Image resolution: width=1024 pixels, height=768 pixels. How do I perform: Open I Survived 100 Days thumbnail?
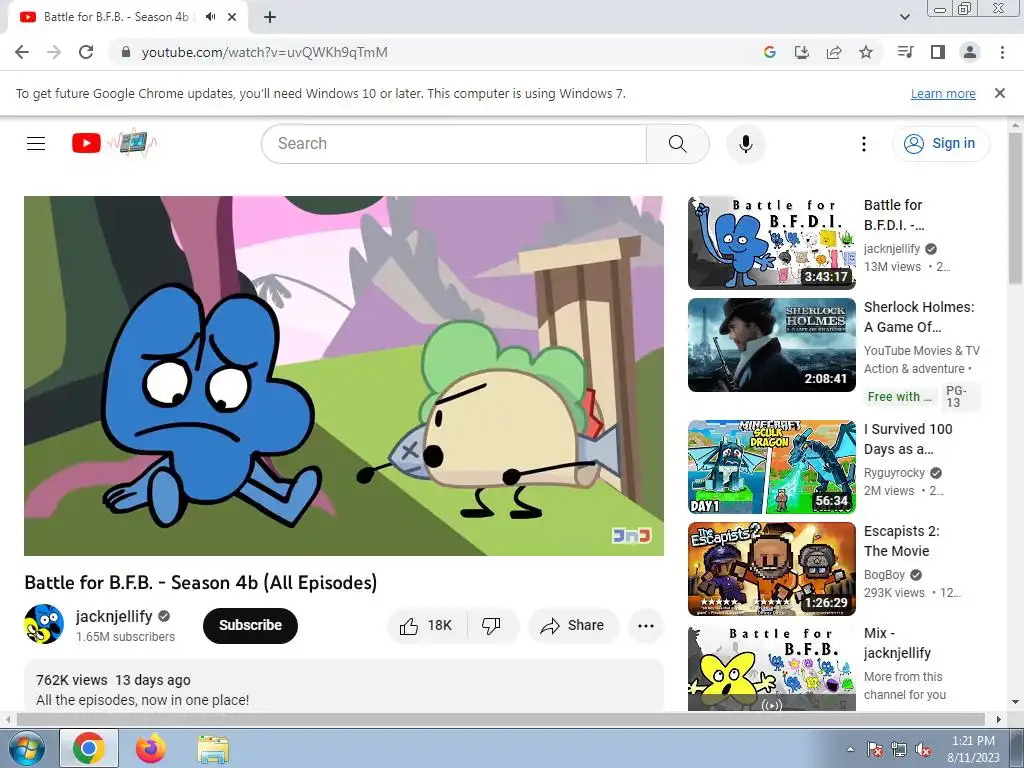[771, 467]
